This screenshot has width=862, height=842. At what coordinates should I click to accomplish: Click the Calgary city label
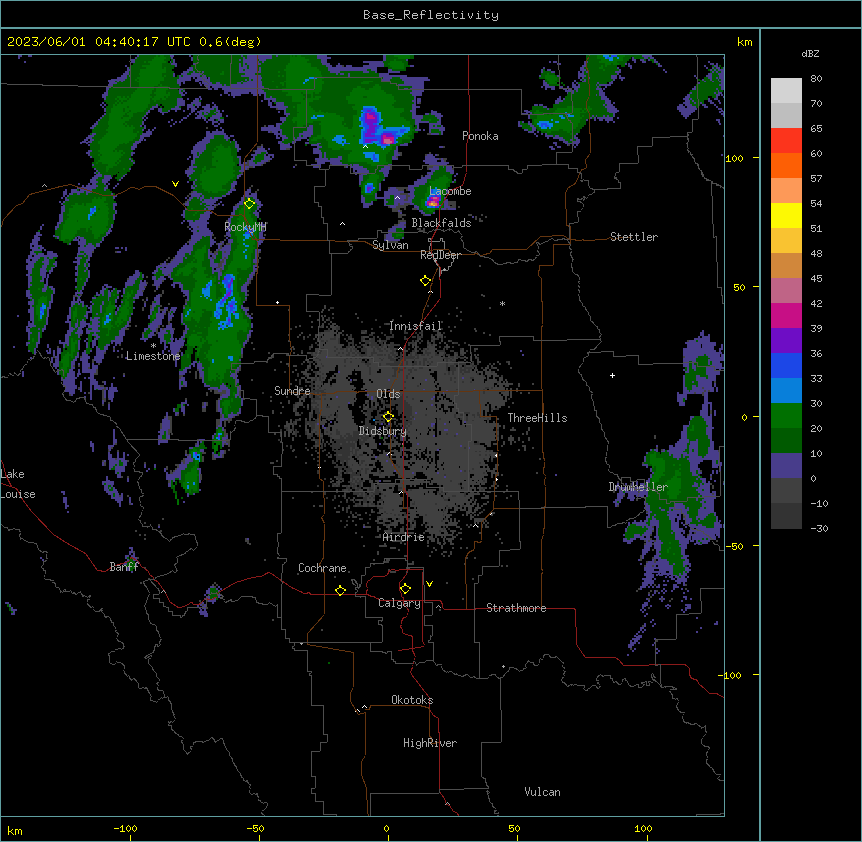click(x=400, y=603)
